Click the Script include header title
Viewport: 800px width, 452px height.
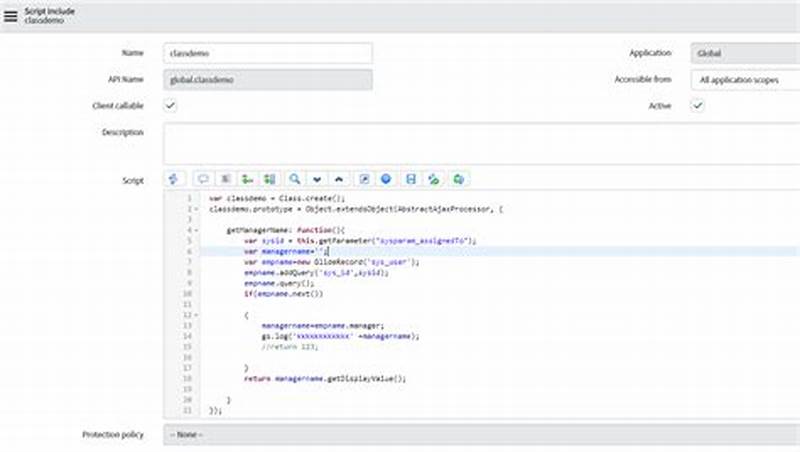click(49, 11)
